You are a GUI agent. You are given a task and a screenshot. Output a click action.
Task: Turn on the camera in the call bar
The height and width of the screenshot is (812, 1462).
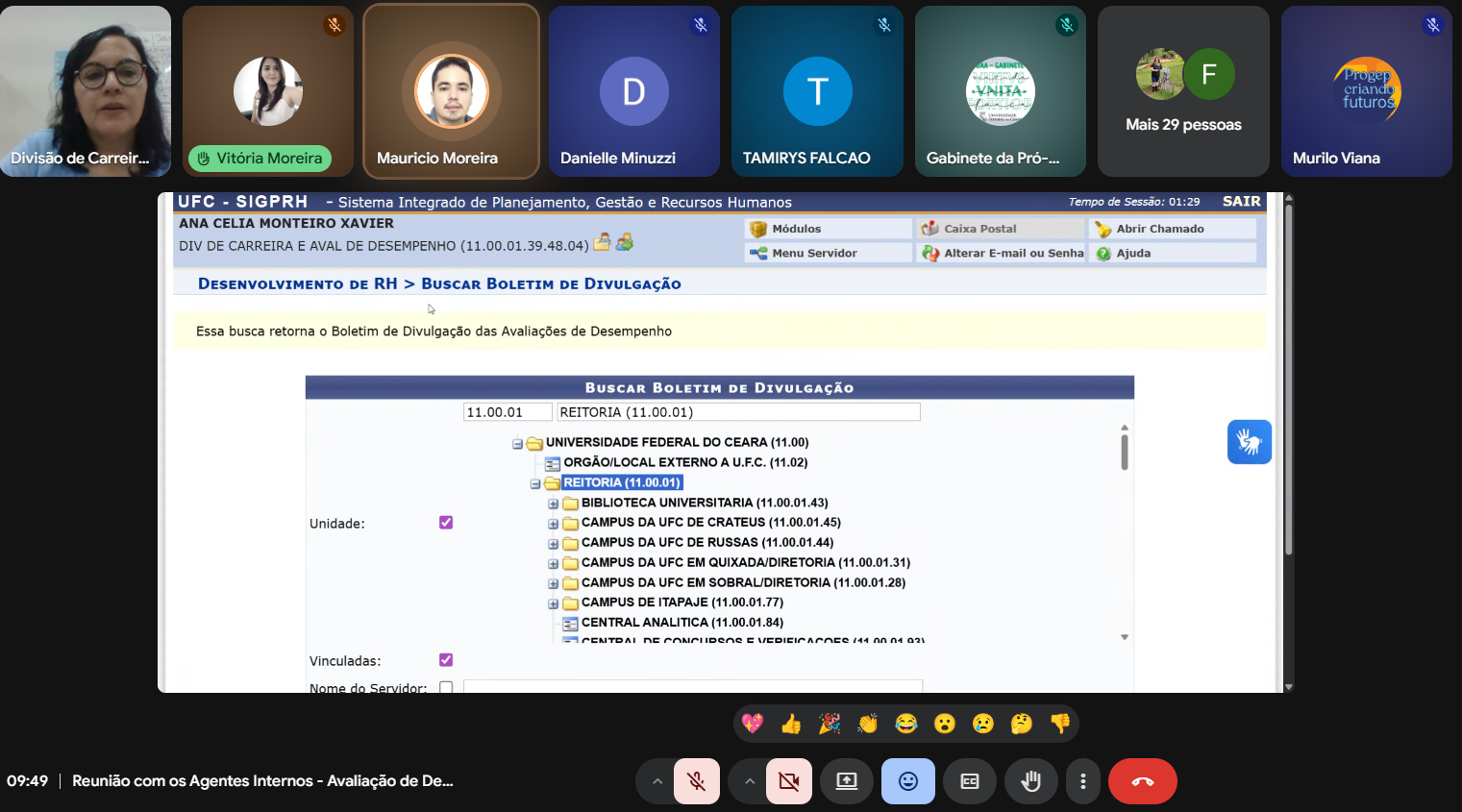789,781
